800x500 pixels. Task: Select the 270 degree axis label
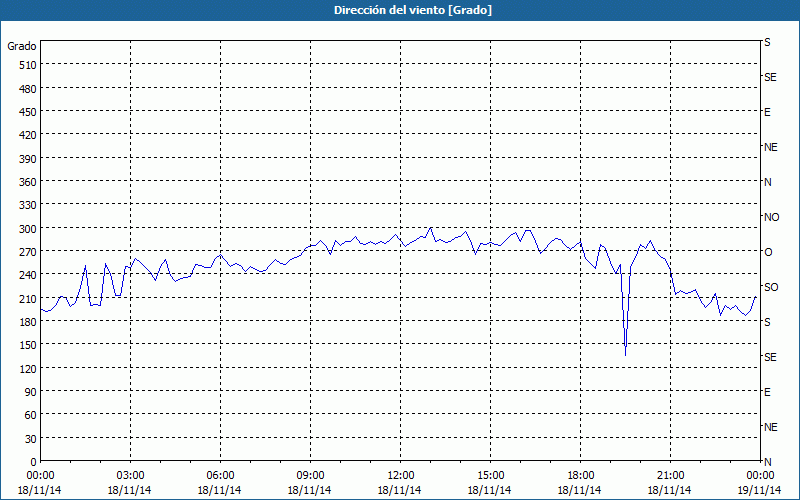click(28, 252)
